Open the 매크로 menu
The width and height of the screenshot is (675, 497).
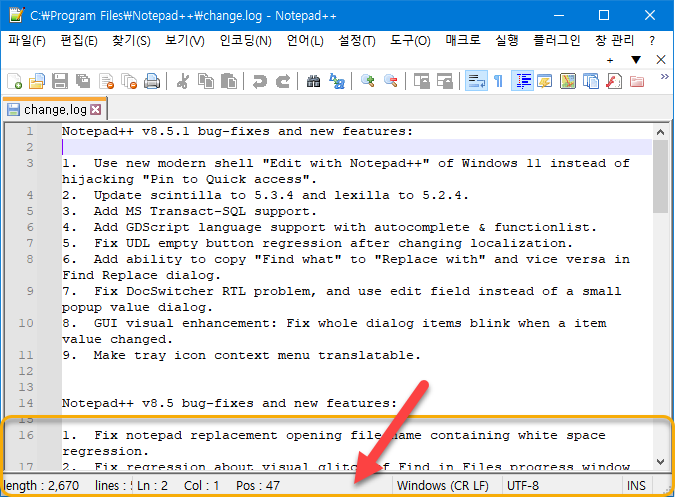tap(463, 41)
